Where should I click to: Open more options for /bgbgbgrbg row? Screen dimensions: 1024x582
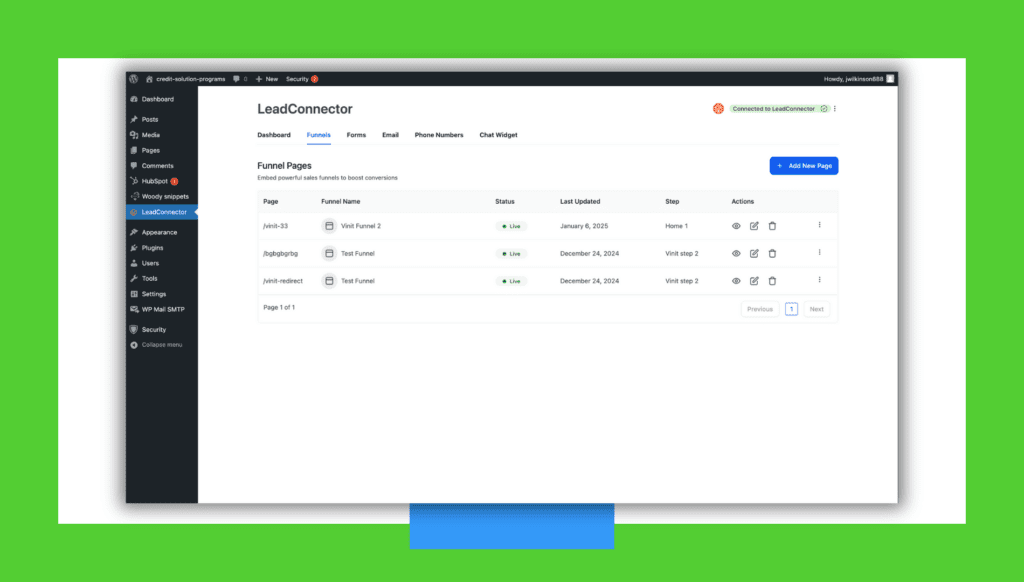[820, 253]
